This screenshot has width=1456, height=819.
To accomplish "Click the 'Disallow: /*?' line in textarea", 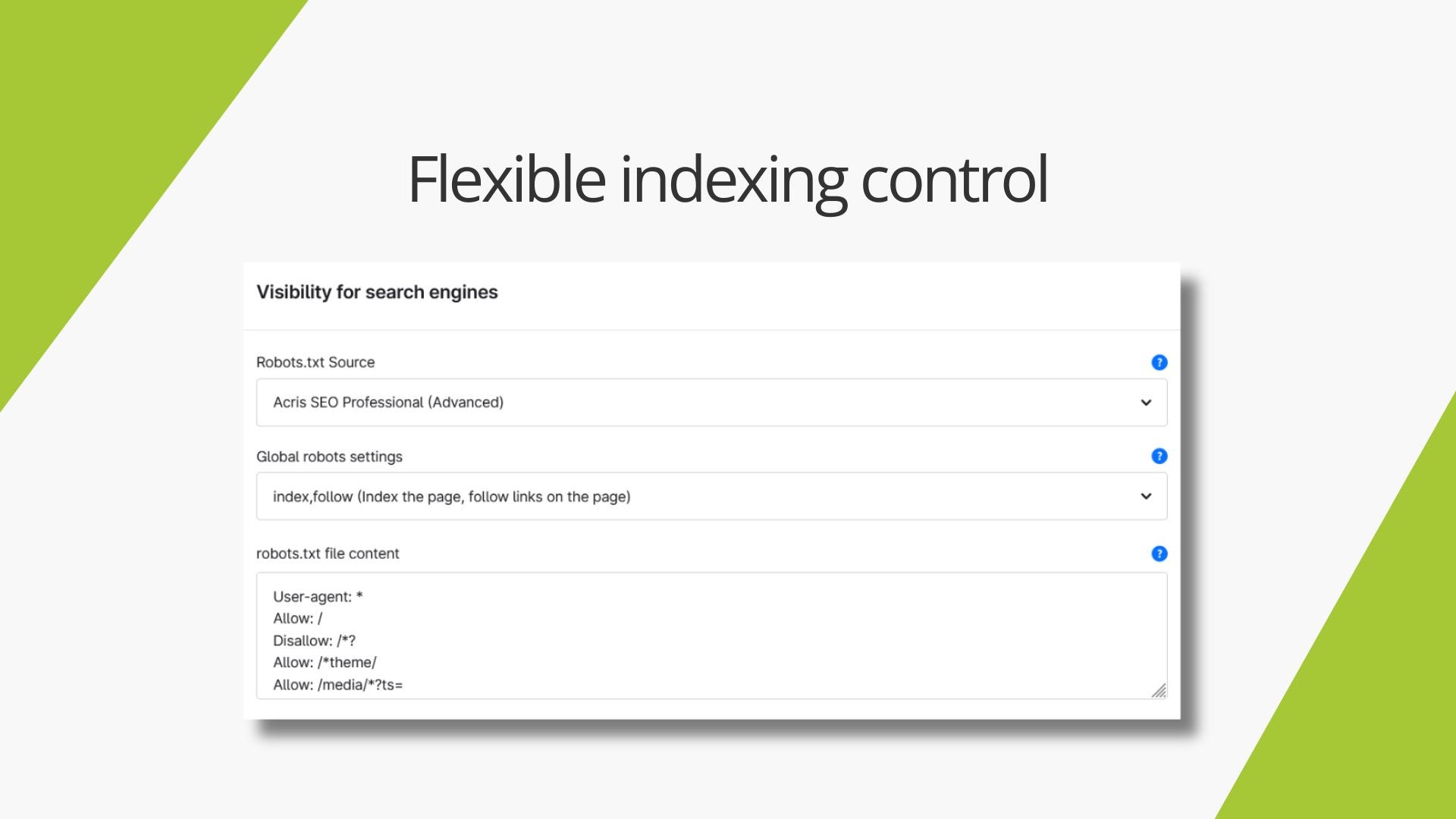I will coord(314,641).
